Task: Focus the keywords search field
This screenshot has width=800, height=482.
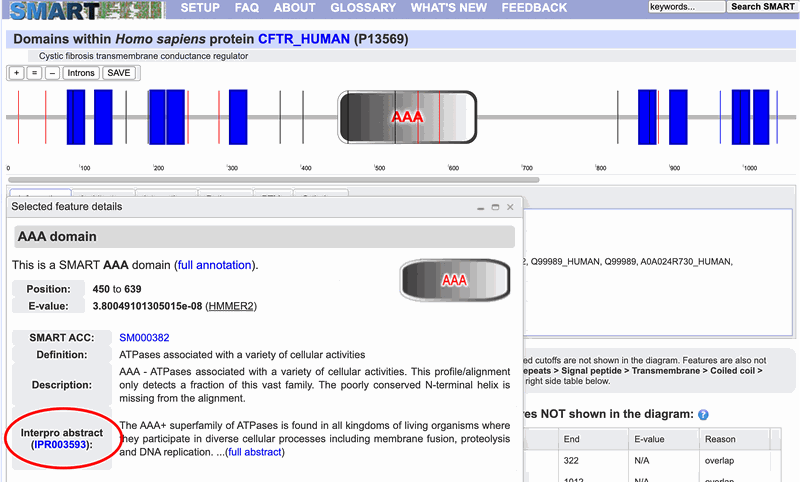Action: 687,7
